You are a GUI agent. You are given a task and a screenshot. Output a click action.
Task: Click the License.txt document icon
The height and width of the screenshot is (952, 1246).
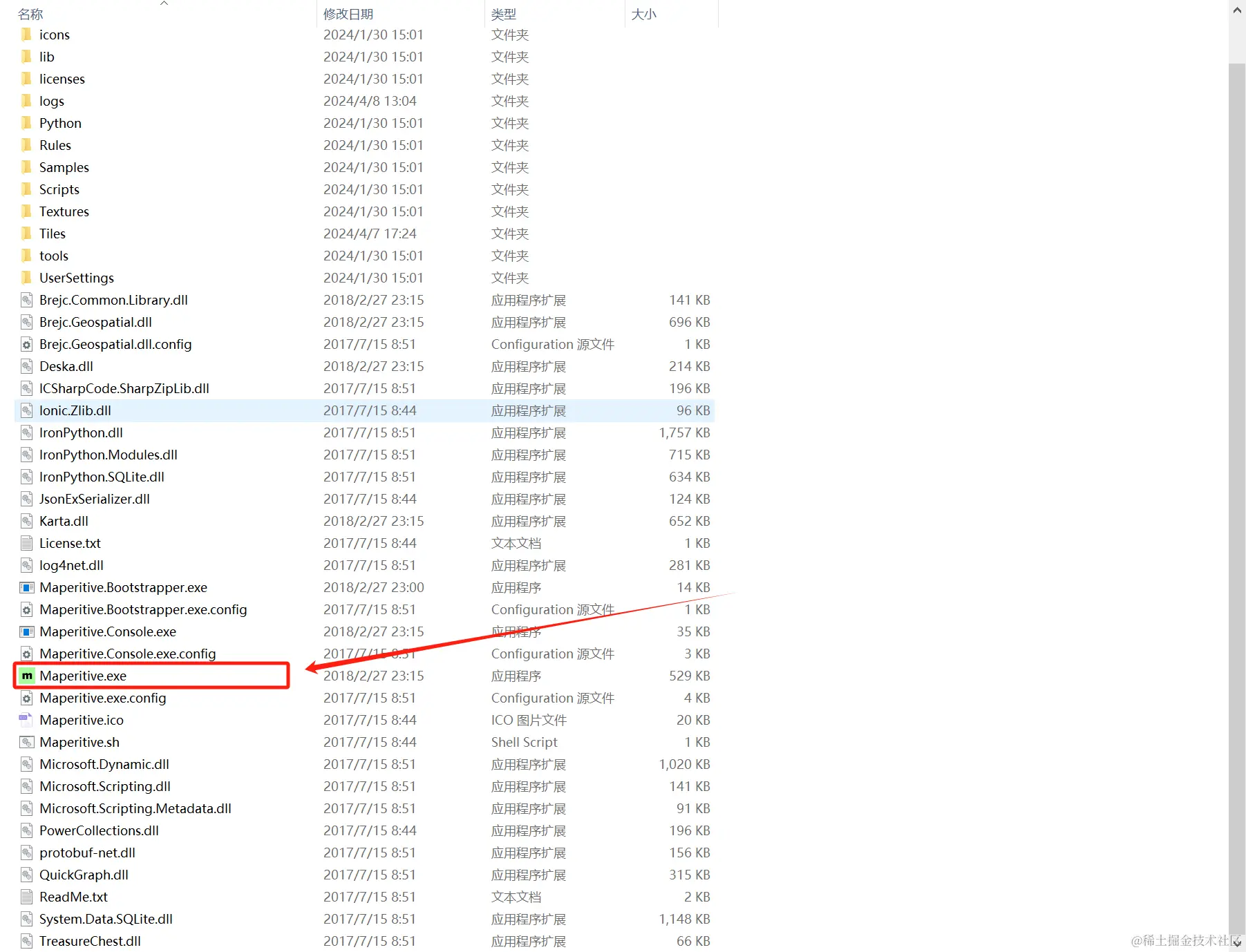pos(27,543)
